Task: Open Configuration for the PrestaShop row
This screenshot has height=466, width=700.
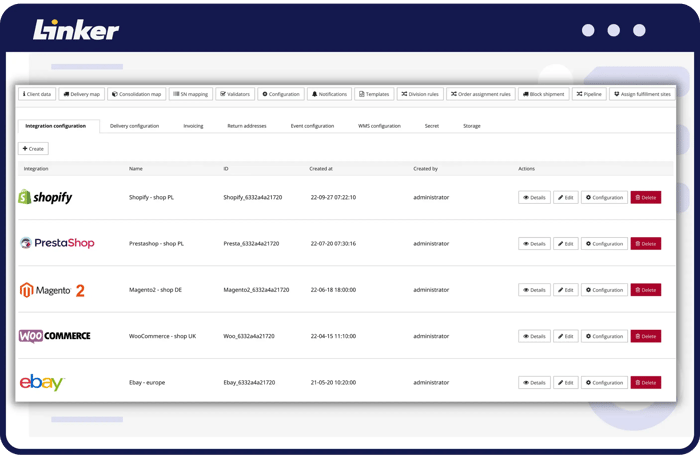Action: (604, 244)
